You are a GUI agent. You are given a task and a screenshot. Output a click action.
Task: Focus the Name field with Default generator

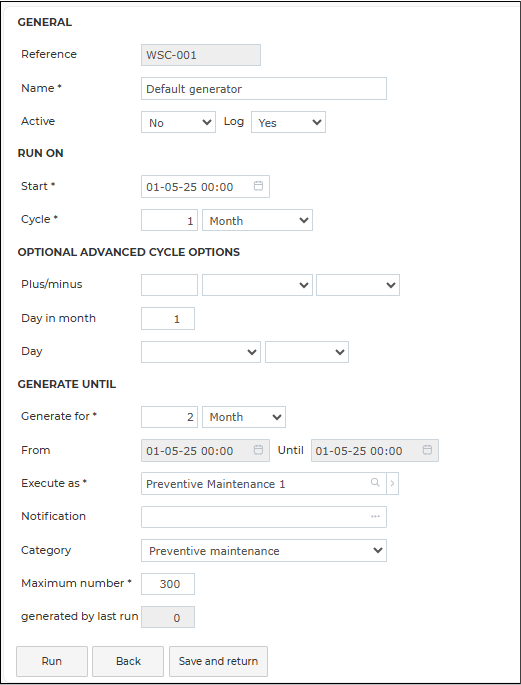264,89
